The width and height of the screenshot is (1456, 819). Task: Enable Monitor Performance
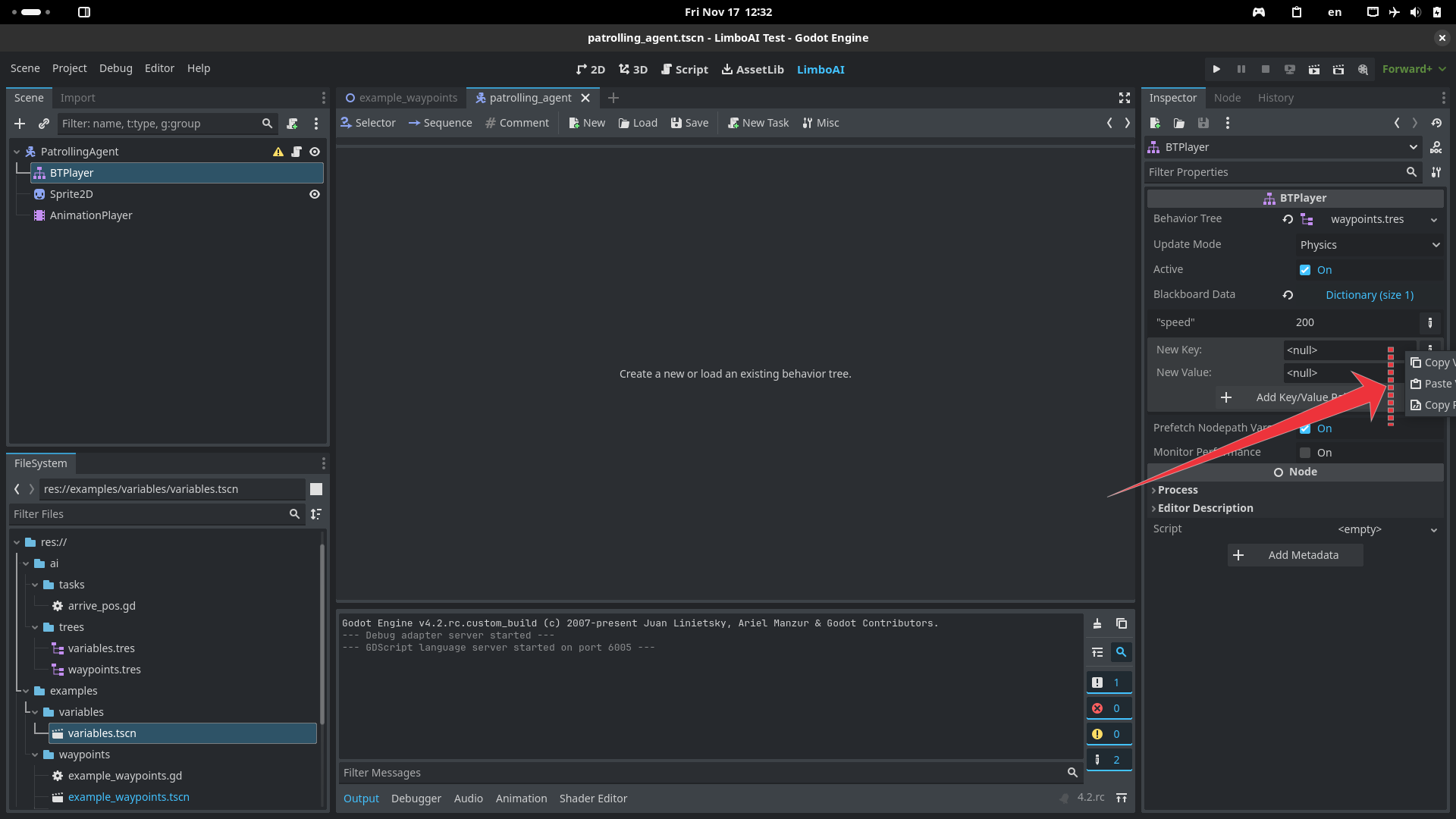click(1305, 453)
